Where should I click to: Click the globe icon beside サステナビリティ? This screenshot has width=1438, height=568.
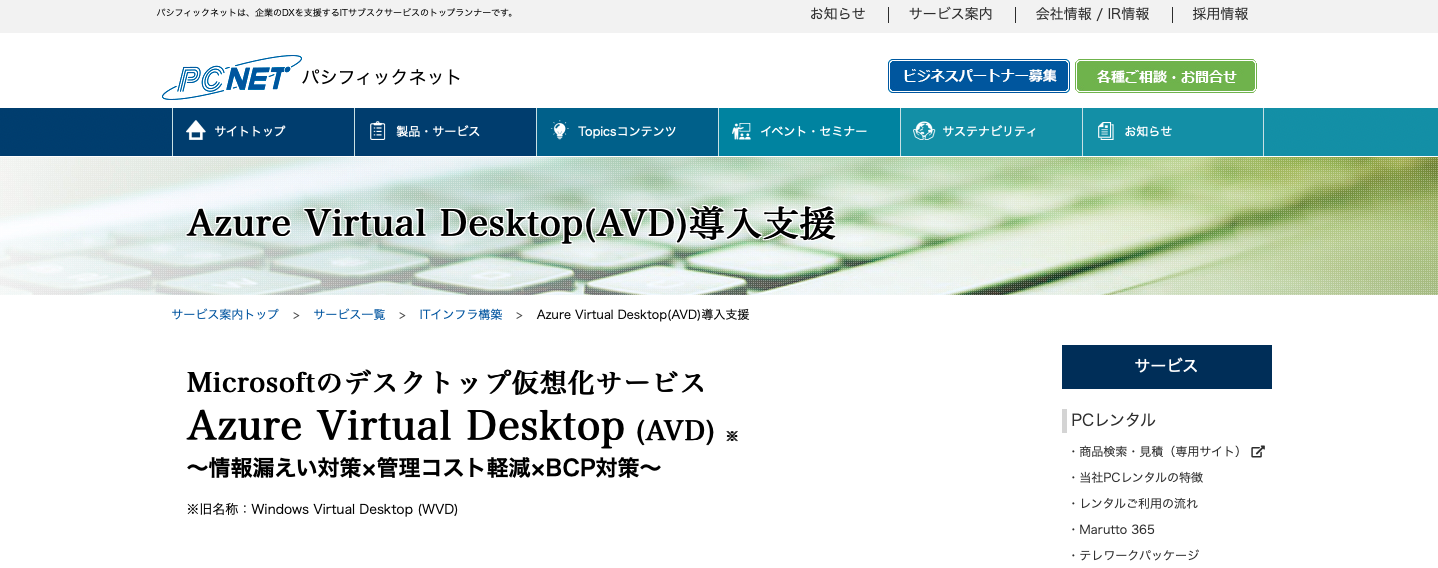(923, 131)
